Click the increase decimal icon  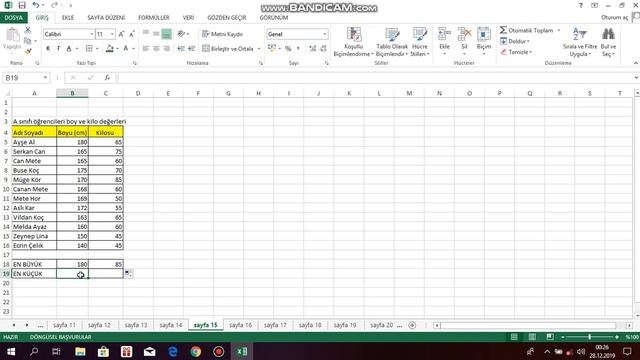[x=312, y=49]
